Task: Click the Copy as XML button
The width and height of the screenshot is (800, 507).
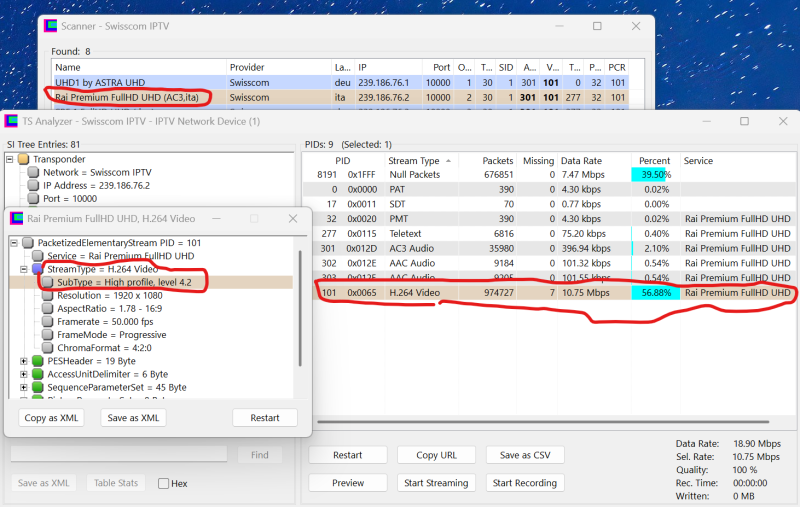Action: (x=51, y=418)
